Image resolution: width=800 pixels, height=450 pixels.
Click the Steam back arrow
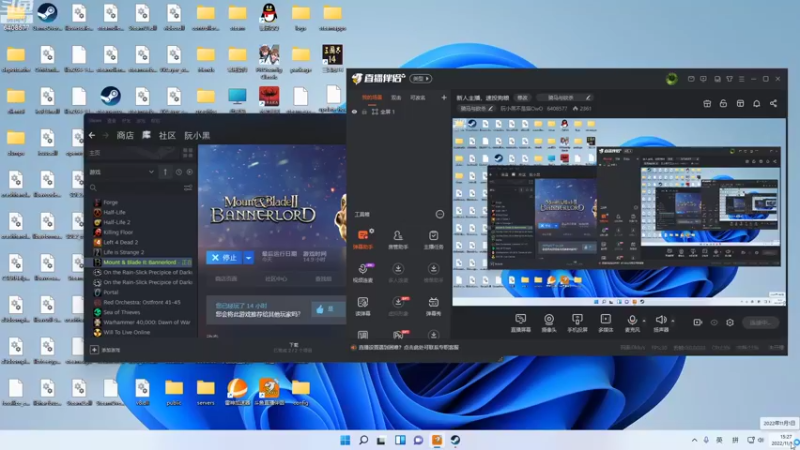(x=92, y=135)
